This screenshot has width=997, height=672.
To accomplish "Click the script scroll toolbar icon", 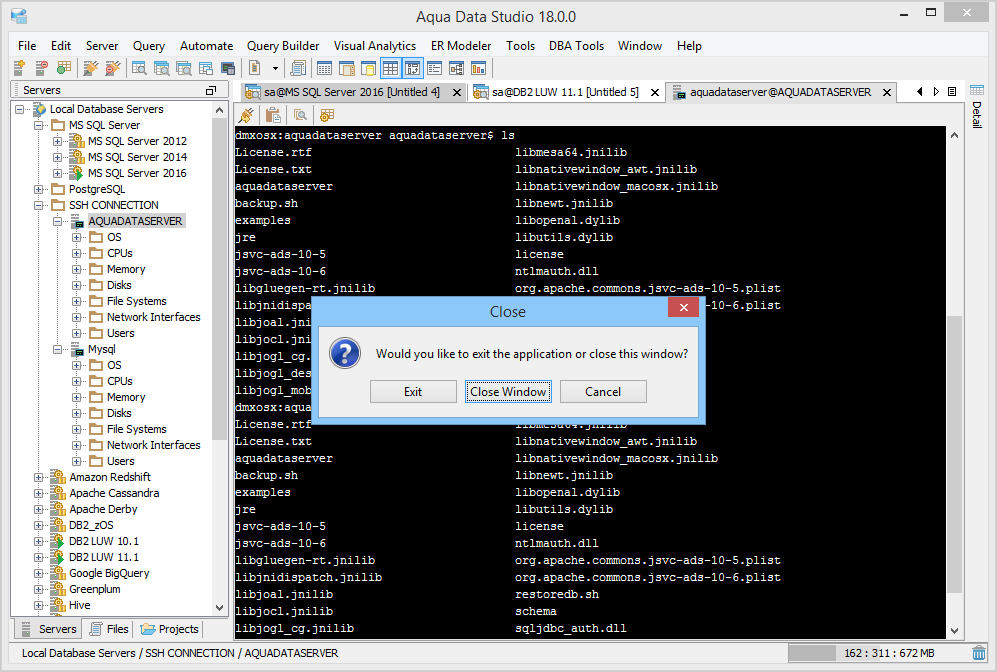I will coord(298,68).
